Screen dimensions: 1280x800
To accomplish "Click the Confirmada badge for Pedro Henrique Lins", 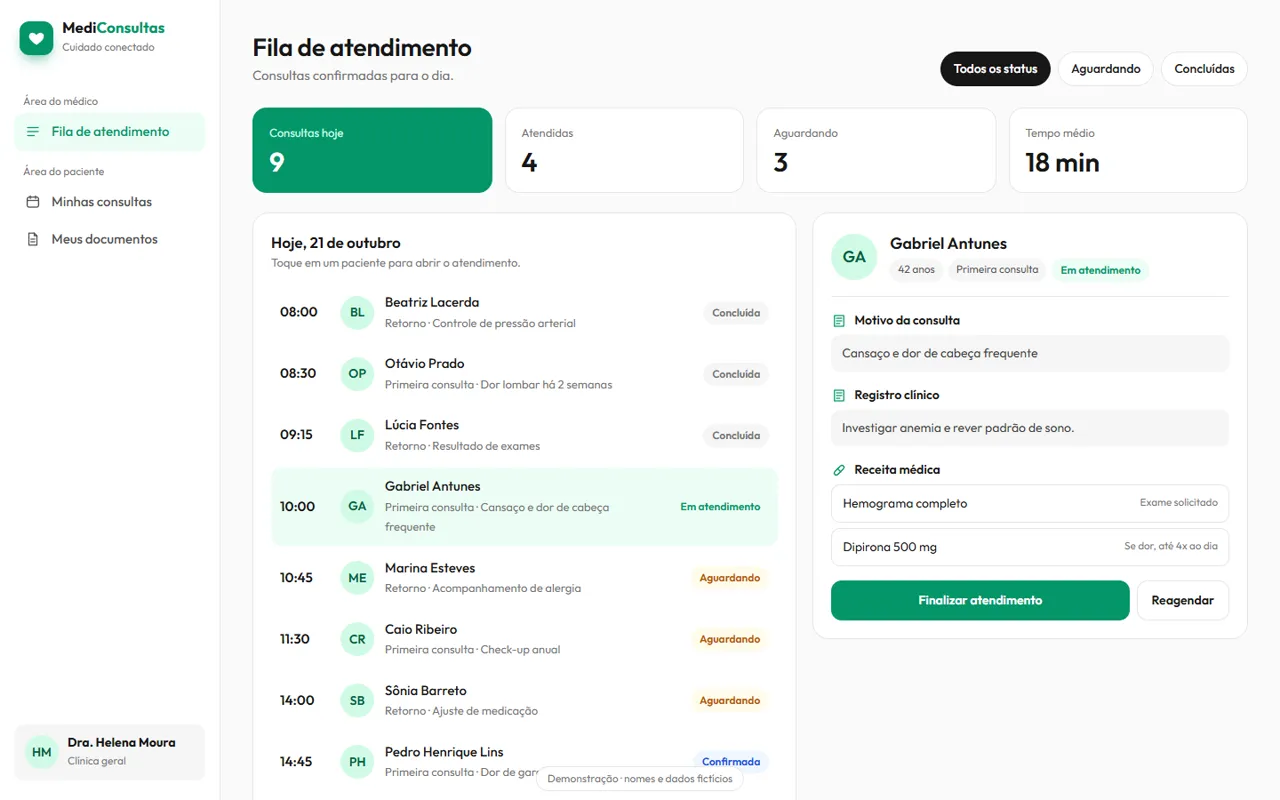I will (x=731, y=762).
